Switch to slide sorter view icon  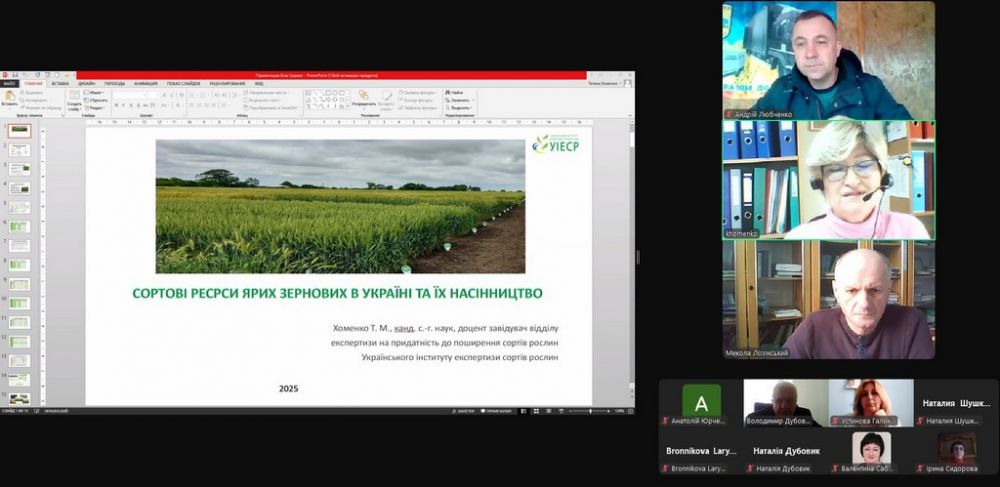point(538,411)
